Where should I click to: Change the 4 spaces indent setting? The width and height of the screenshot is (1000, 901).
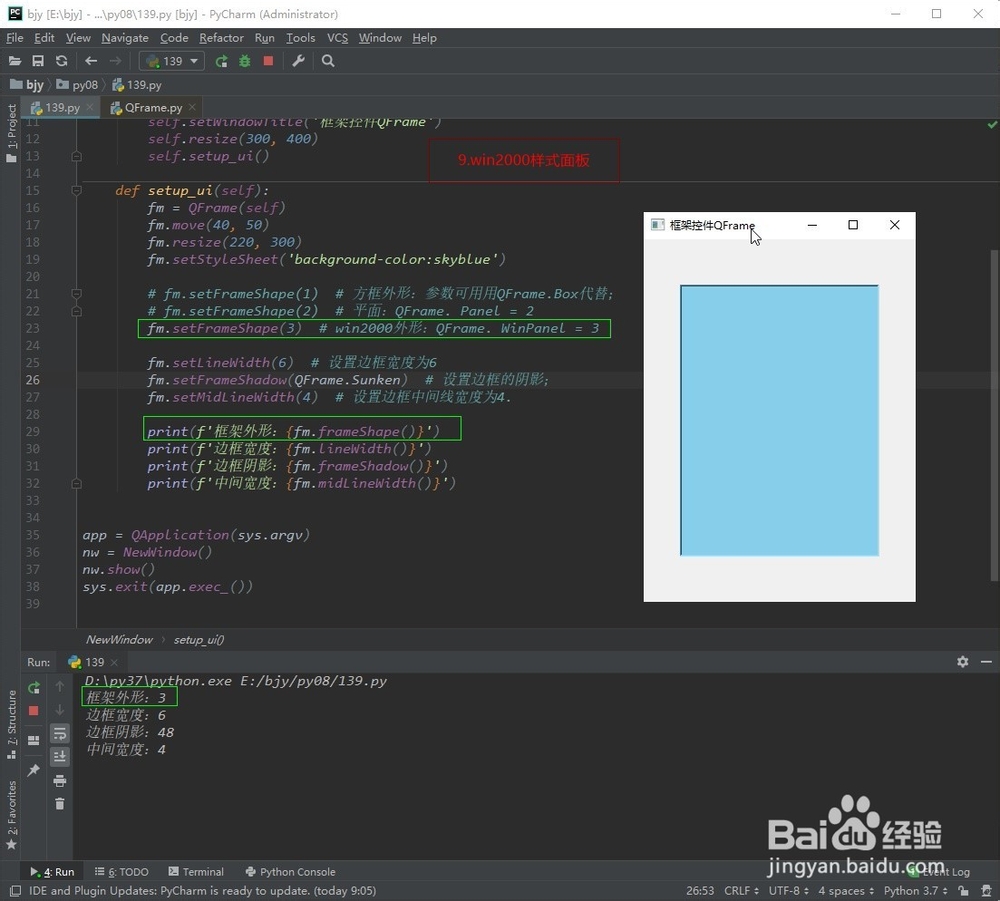(x=846, y=890)
